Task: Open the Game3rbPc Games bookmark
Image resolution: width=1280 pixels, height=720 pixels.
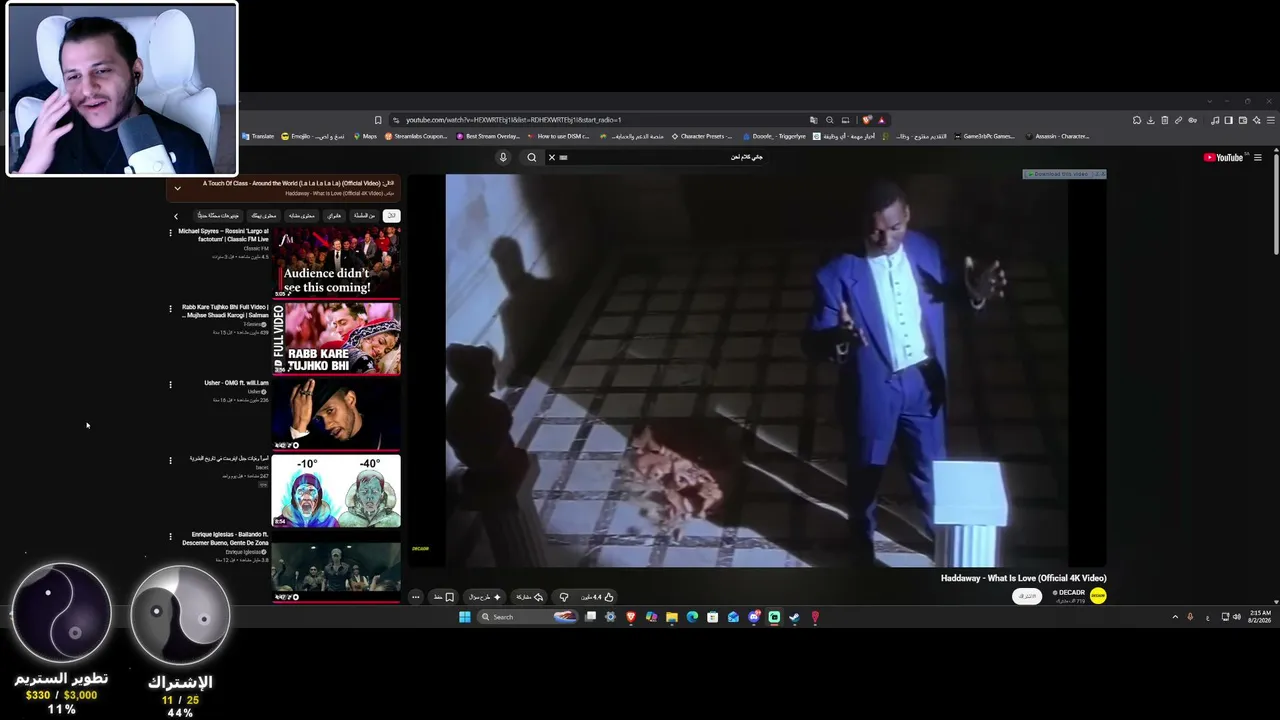Action: tap(984, 136)
